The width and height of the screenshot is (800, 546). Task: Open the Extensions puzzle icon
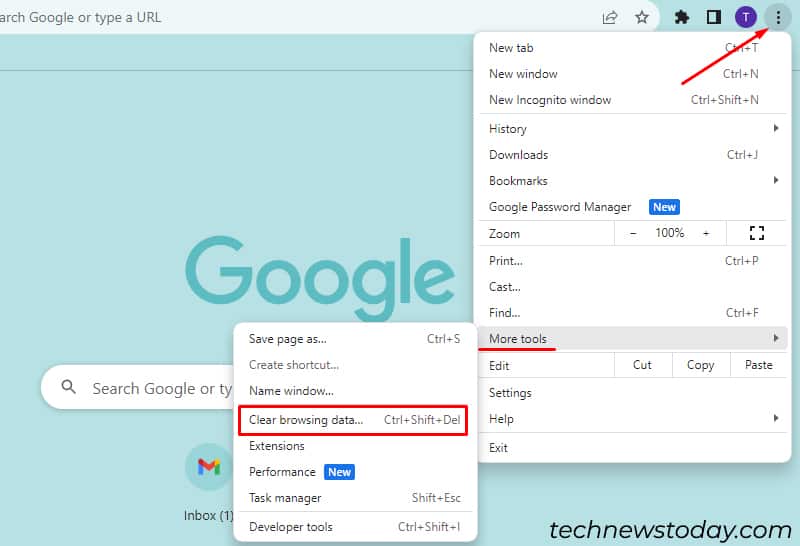click(682, 18)
